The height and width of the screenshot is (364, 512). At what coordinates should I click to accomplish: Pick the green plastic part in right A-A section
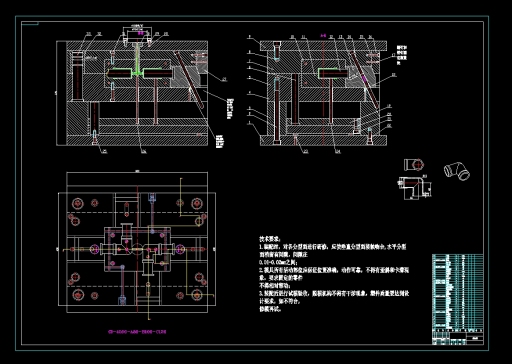click(x=328, y=73)
